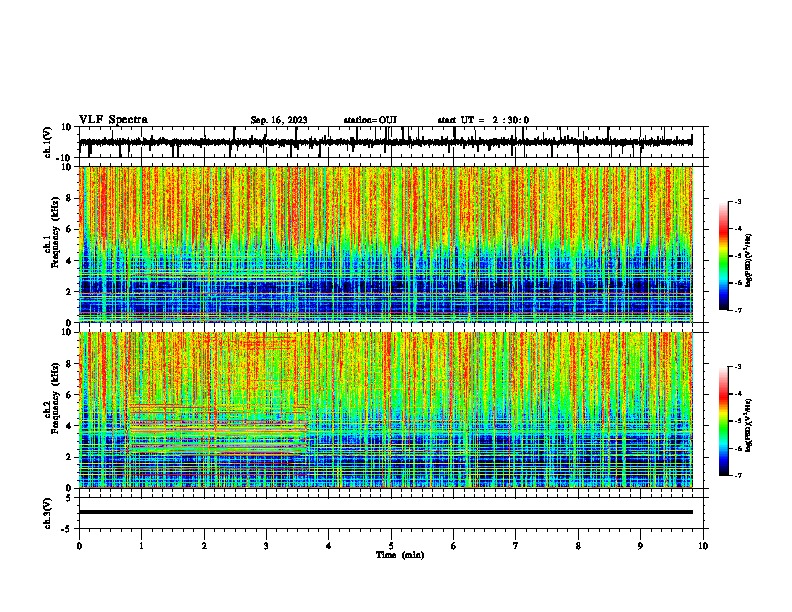Click the '-3' label on ch.2 color scale

click(x=738, y=367)
